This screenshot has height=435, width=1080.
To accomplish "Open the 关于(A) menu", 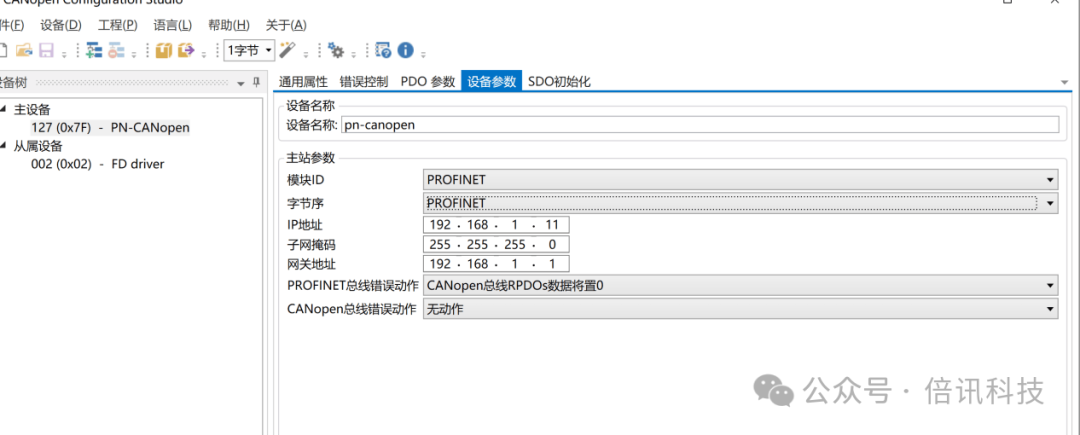I will click(x=286, y=25).
